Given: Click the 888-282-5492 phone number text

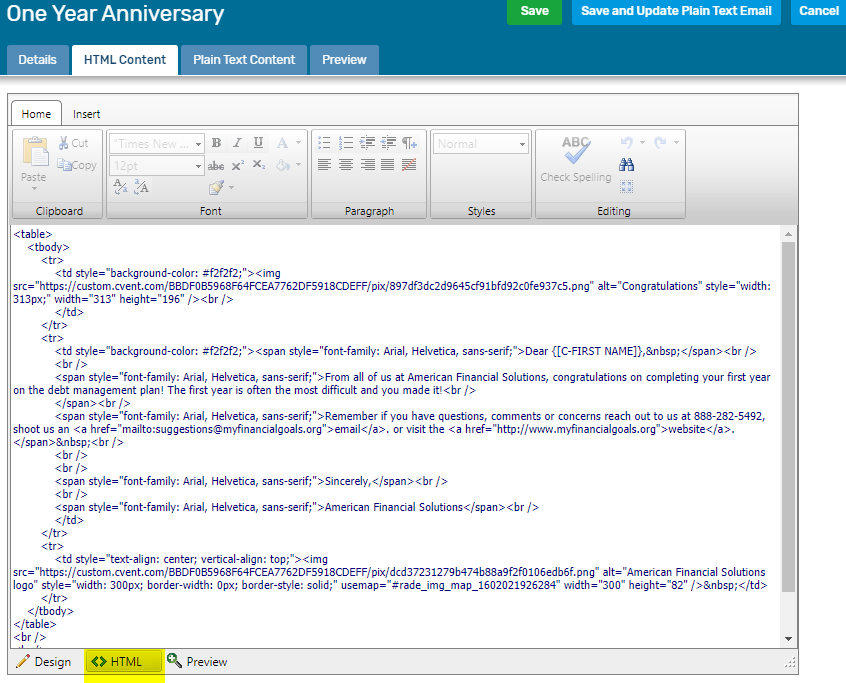Looking at the screenshot, I should click(729, 416).
